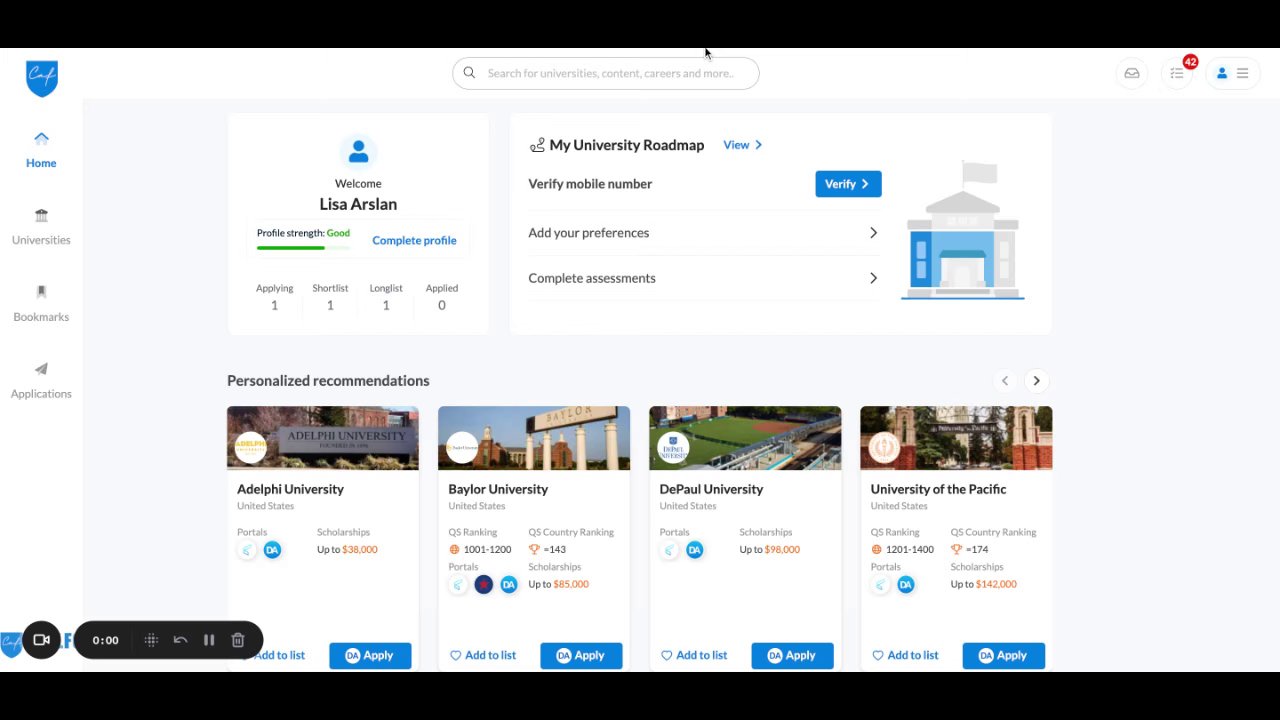Open the inbox messages icon

[1132, 73]
